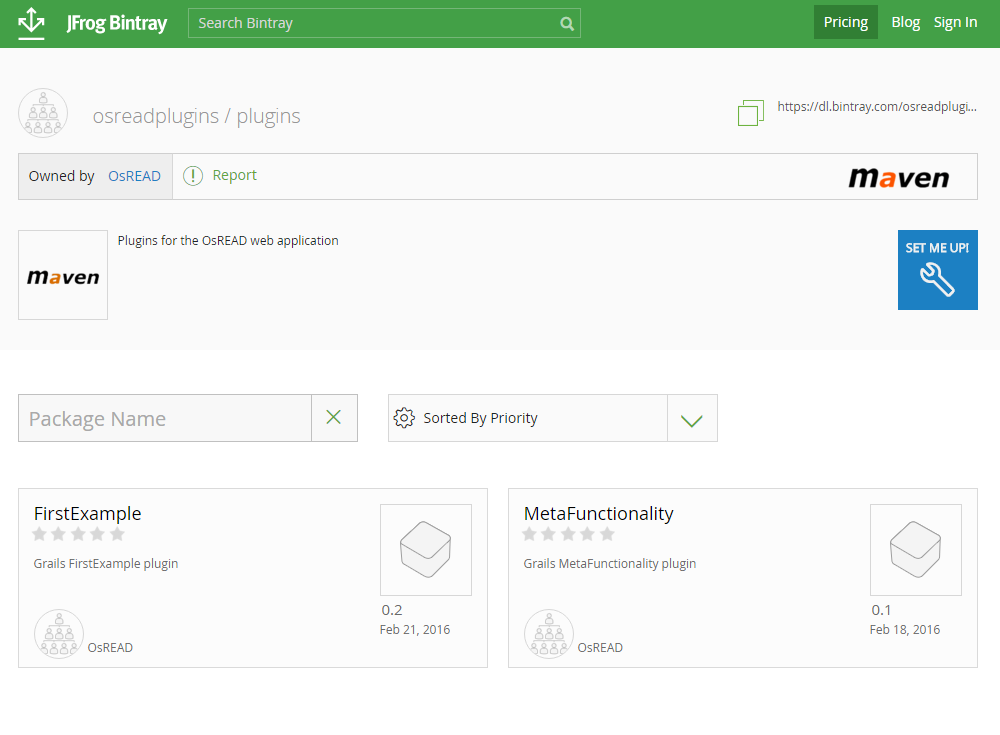Click the search magnifier icon
Viewport: 1000px width, 735px height.
567,24
